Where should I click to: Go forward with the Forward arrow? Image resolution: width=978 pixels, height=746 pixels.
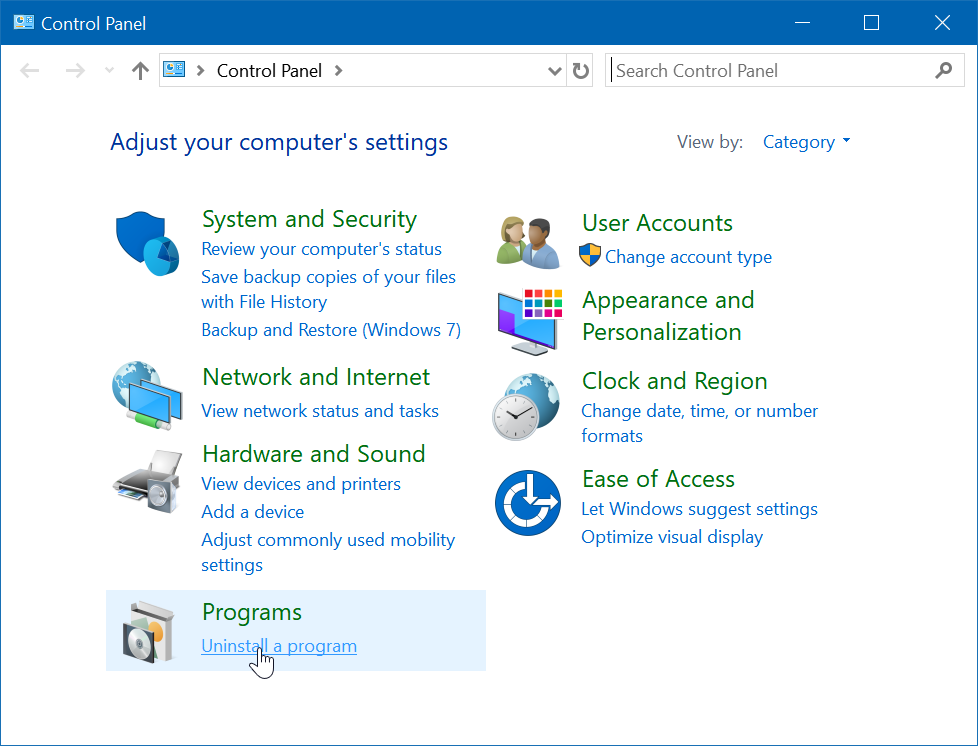[75, 70]
